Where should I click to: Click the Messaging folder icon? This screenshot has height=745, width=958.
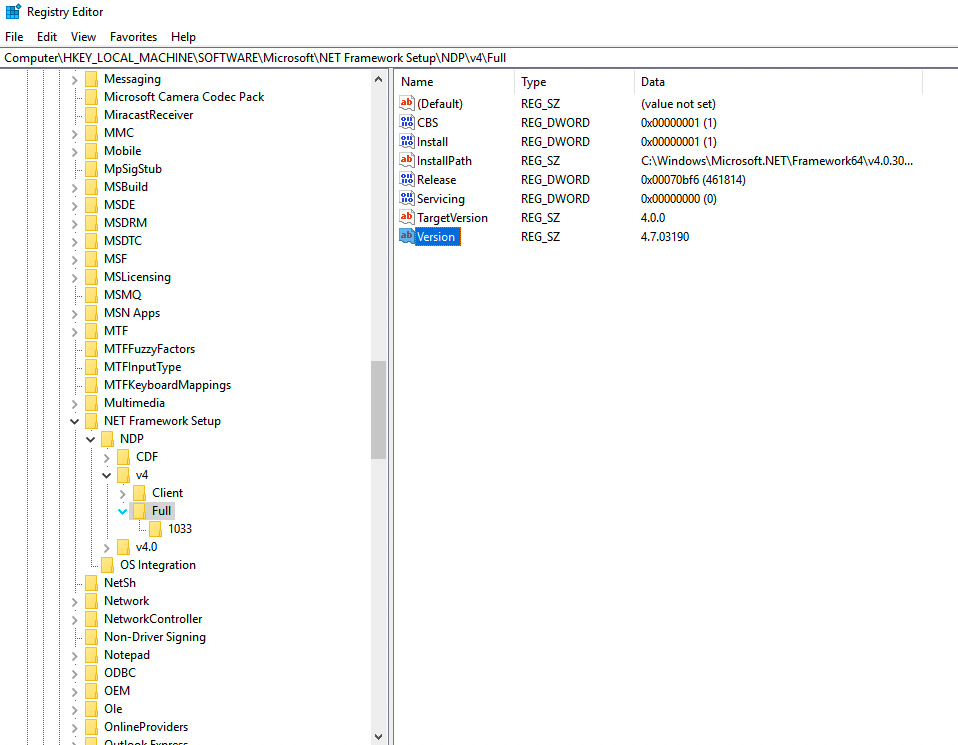click(x=92, y=79)
